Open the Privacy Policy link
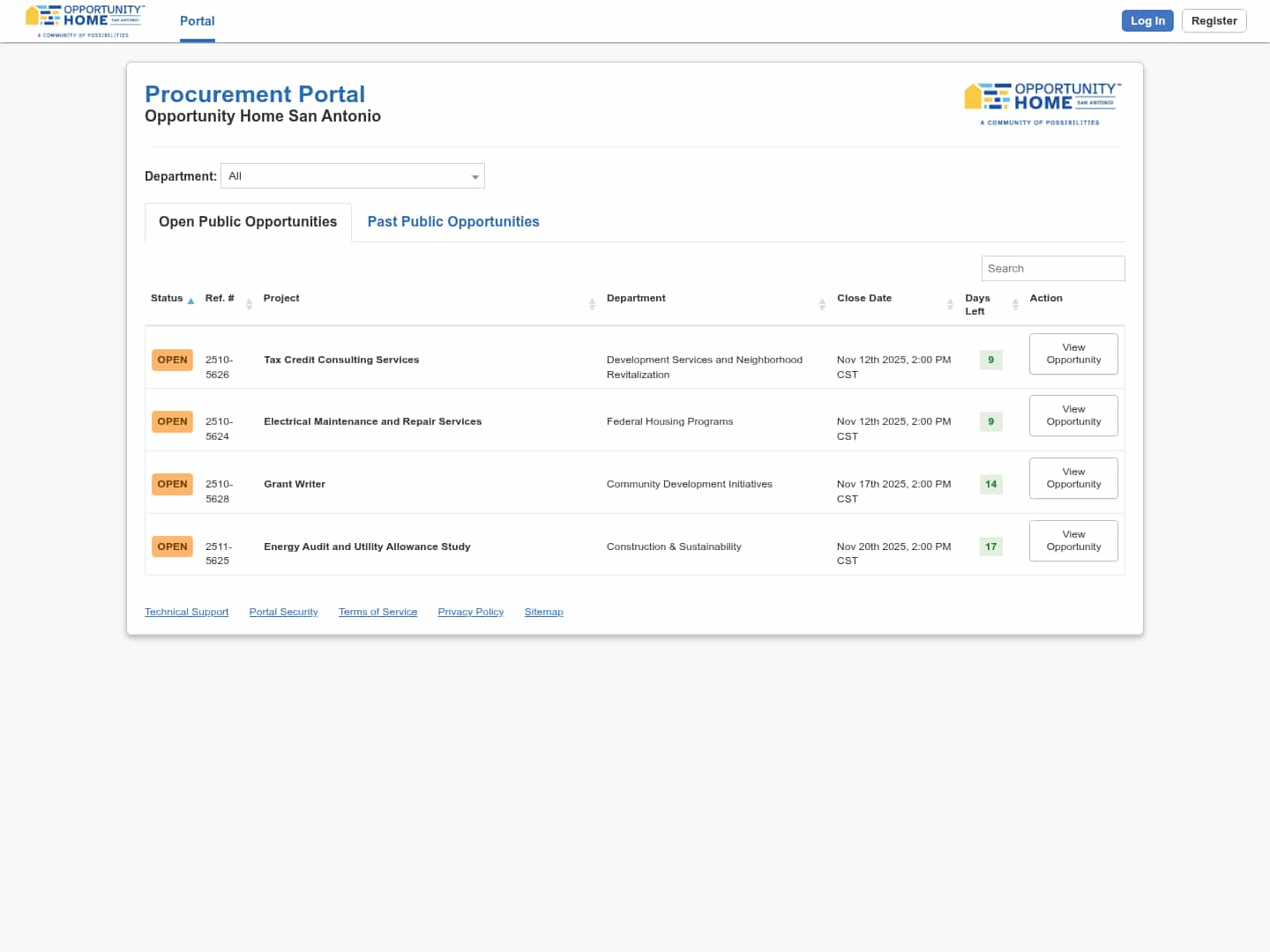Viewport: 1270px width, 952px height. 470,612
